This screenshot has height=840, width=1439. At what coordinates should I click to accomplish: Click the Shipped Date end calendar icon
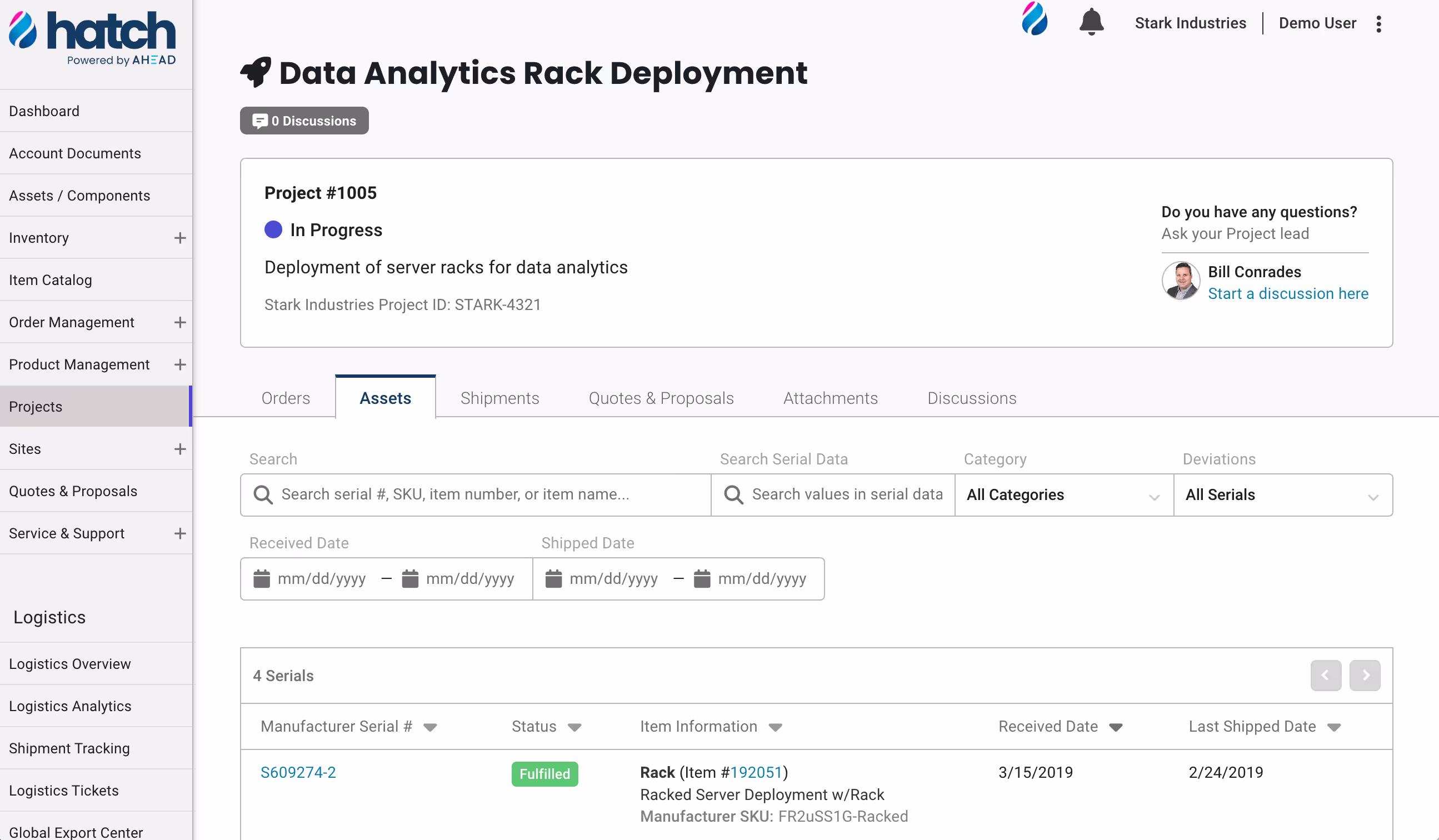click(702, 578)
